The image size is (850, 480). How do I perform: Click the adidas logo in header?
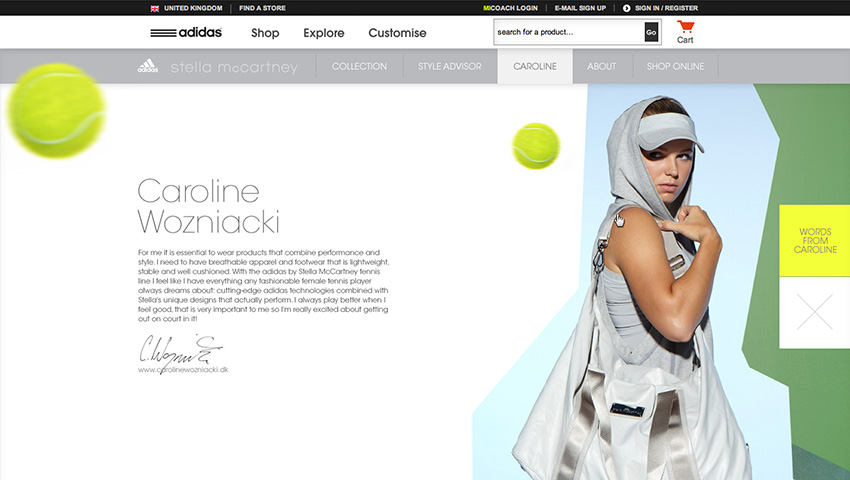186,33
